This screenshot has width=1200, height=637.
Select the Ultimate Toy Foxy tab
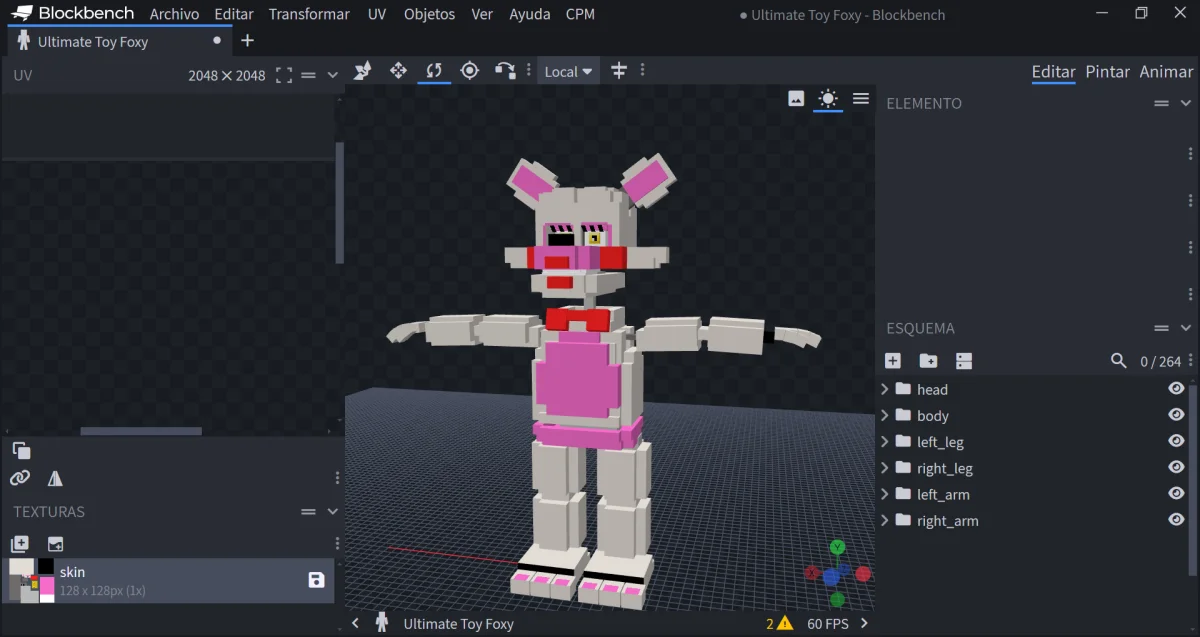(x=118, y=41)
